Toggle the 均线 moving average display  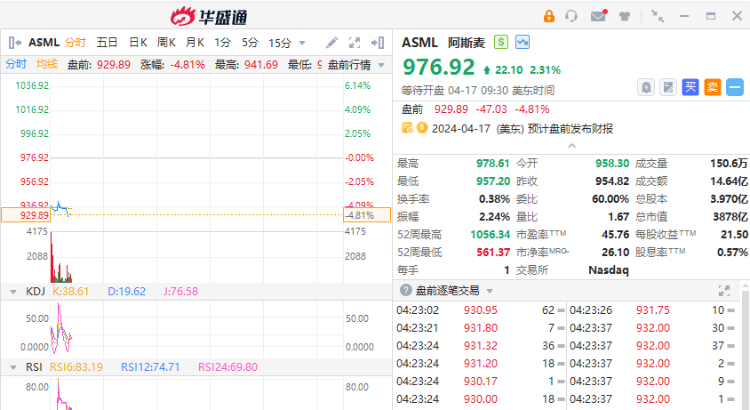pyautogui.click(x=47, y=64)
